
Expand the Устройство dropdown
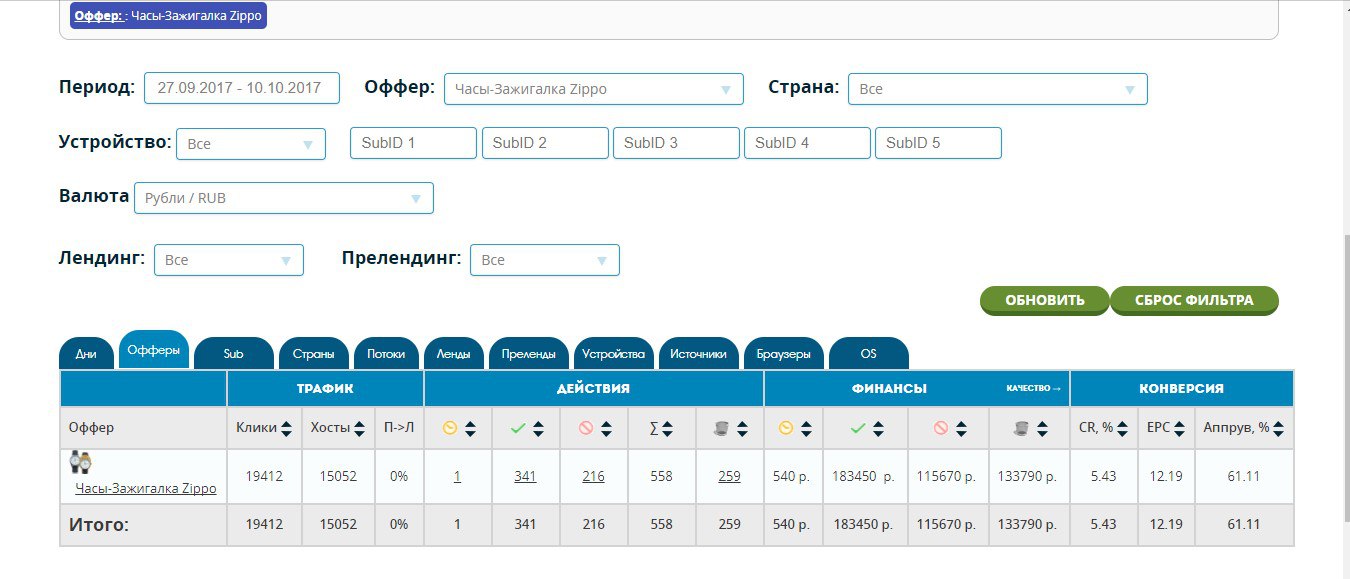coord(251,144)
